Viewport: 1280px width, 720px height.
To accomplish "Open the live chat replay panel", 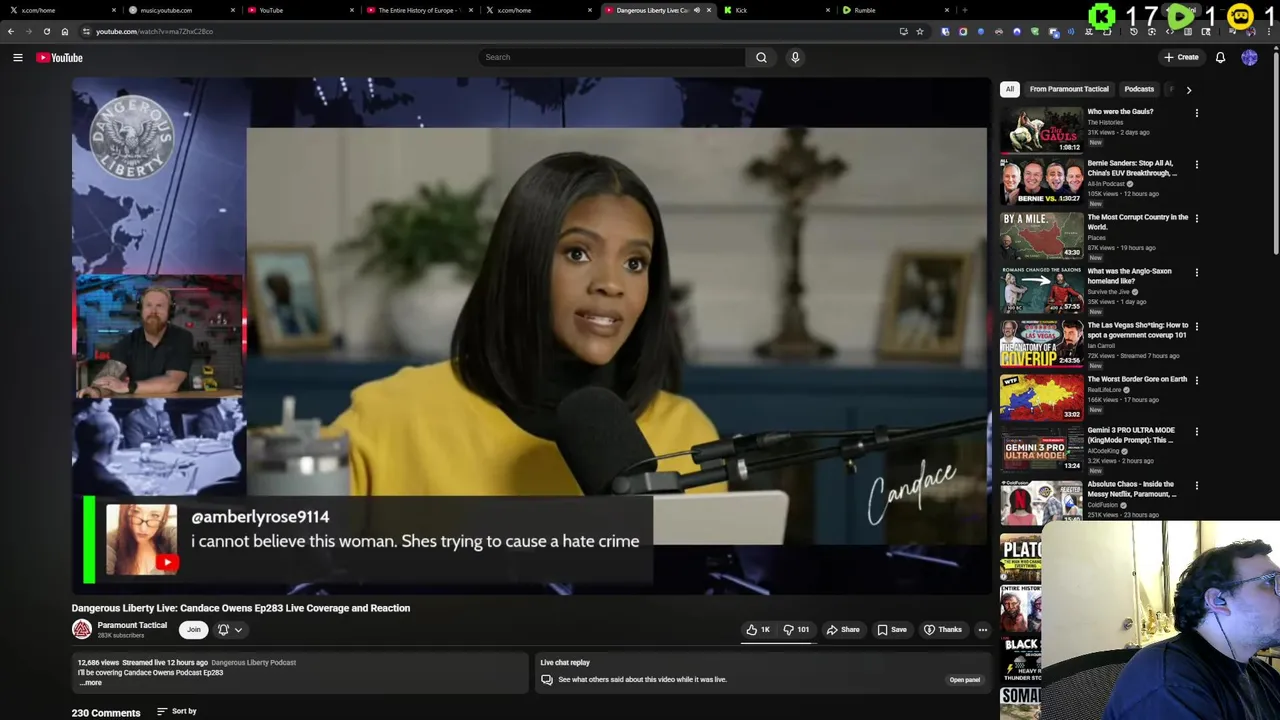I will (964, 680).
